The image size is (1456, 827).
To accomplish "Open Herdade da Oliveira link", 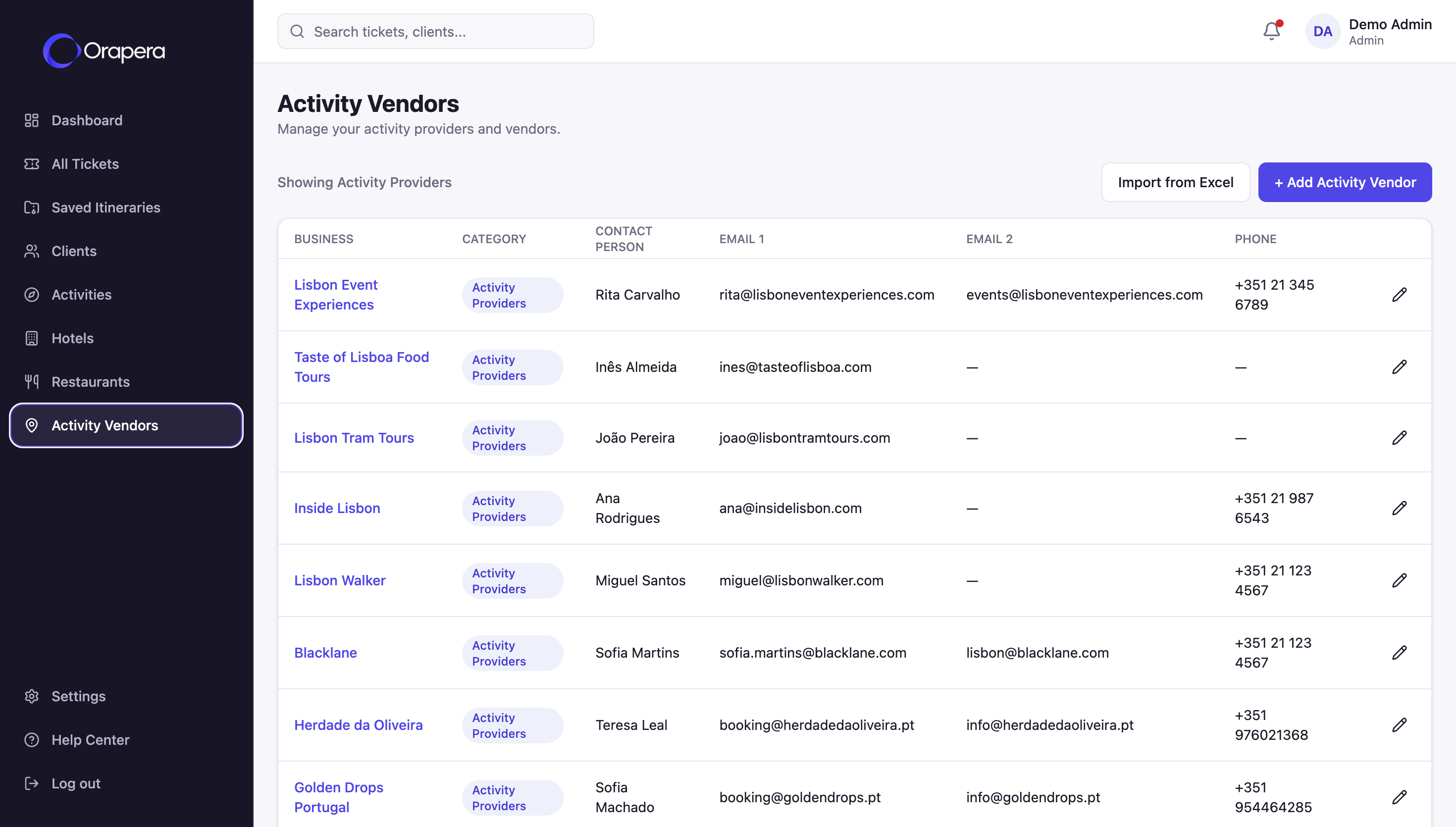I will [x=359, y=725].
